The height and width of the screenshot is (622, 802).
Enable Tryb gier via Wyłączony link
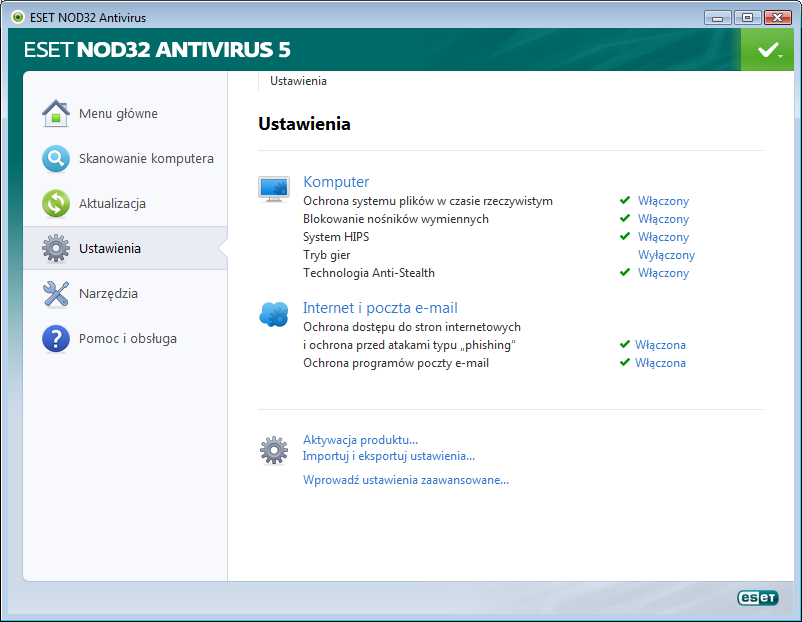[x=666, y=255]
